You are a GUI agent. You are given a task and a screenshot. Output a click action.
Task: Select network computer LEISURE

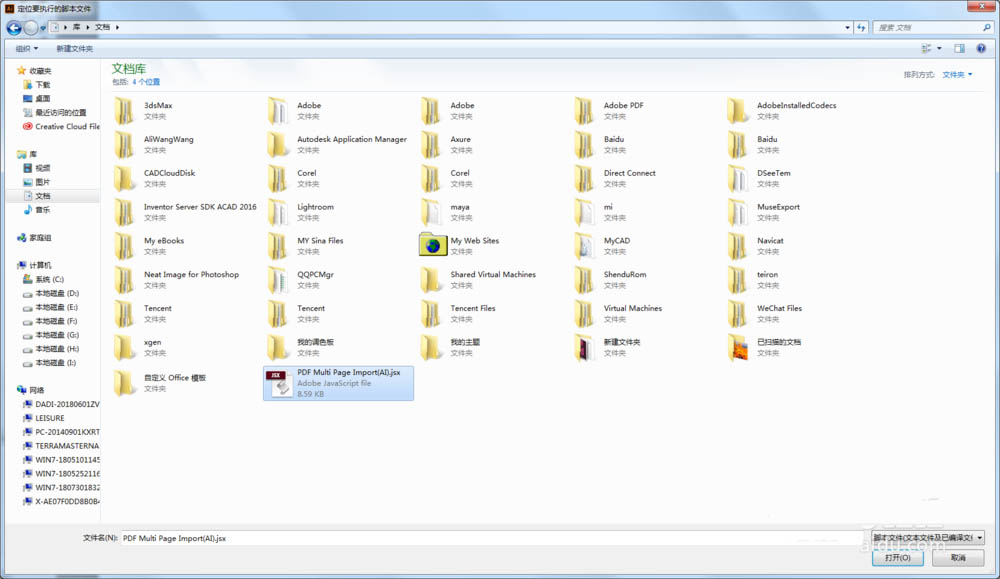44,418
